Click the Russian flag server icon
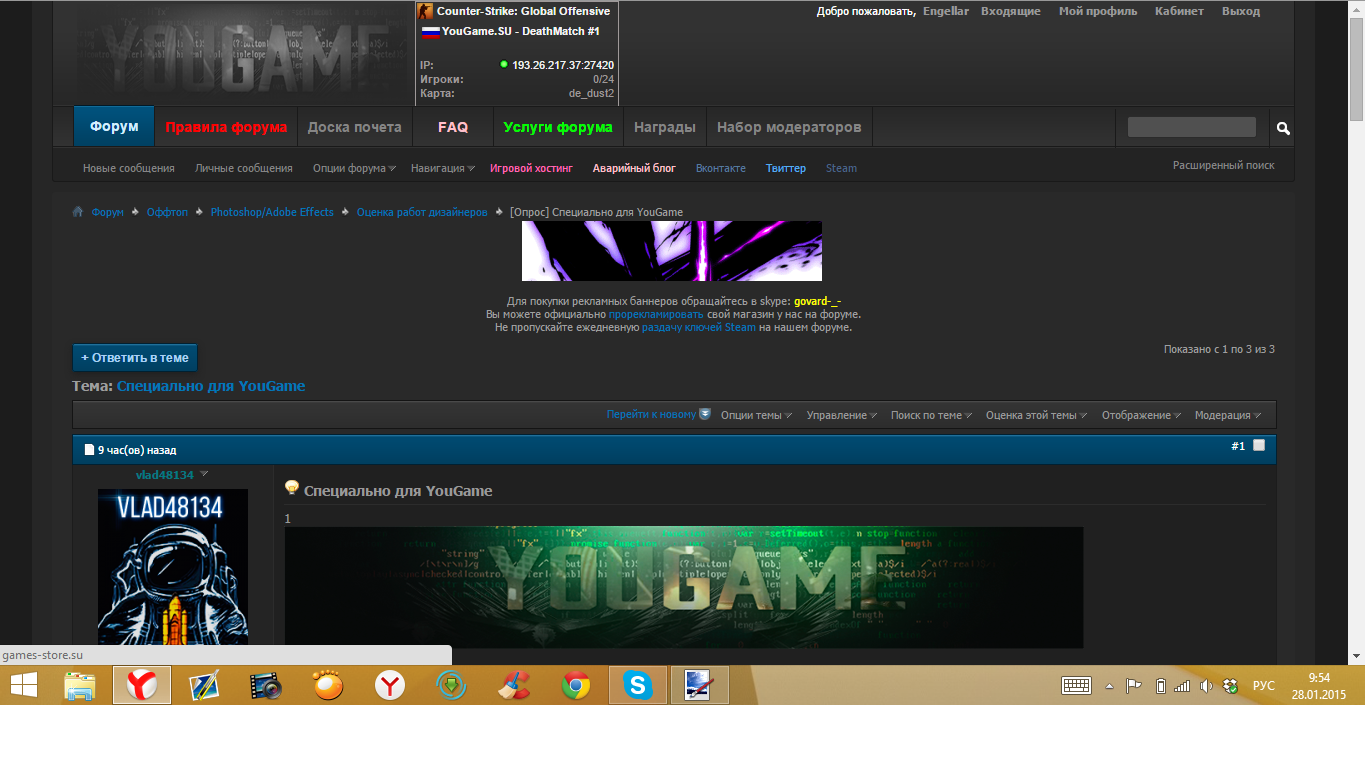The width and height of the screenshot is (1366, 768). pos(430,32)
